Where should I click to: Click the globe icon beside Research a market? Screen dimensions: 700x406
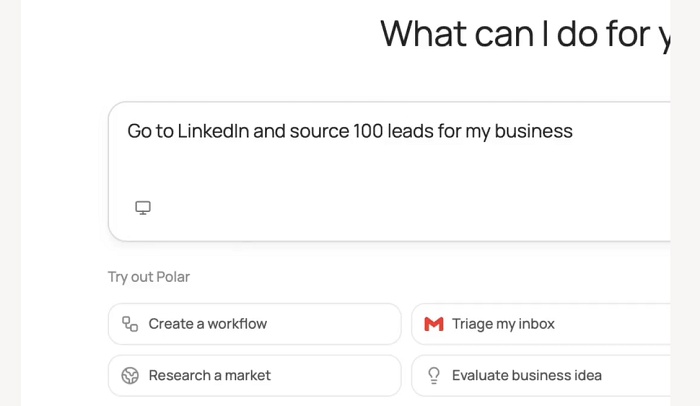pyautogui.click(x=130, y=376)
